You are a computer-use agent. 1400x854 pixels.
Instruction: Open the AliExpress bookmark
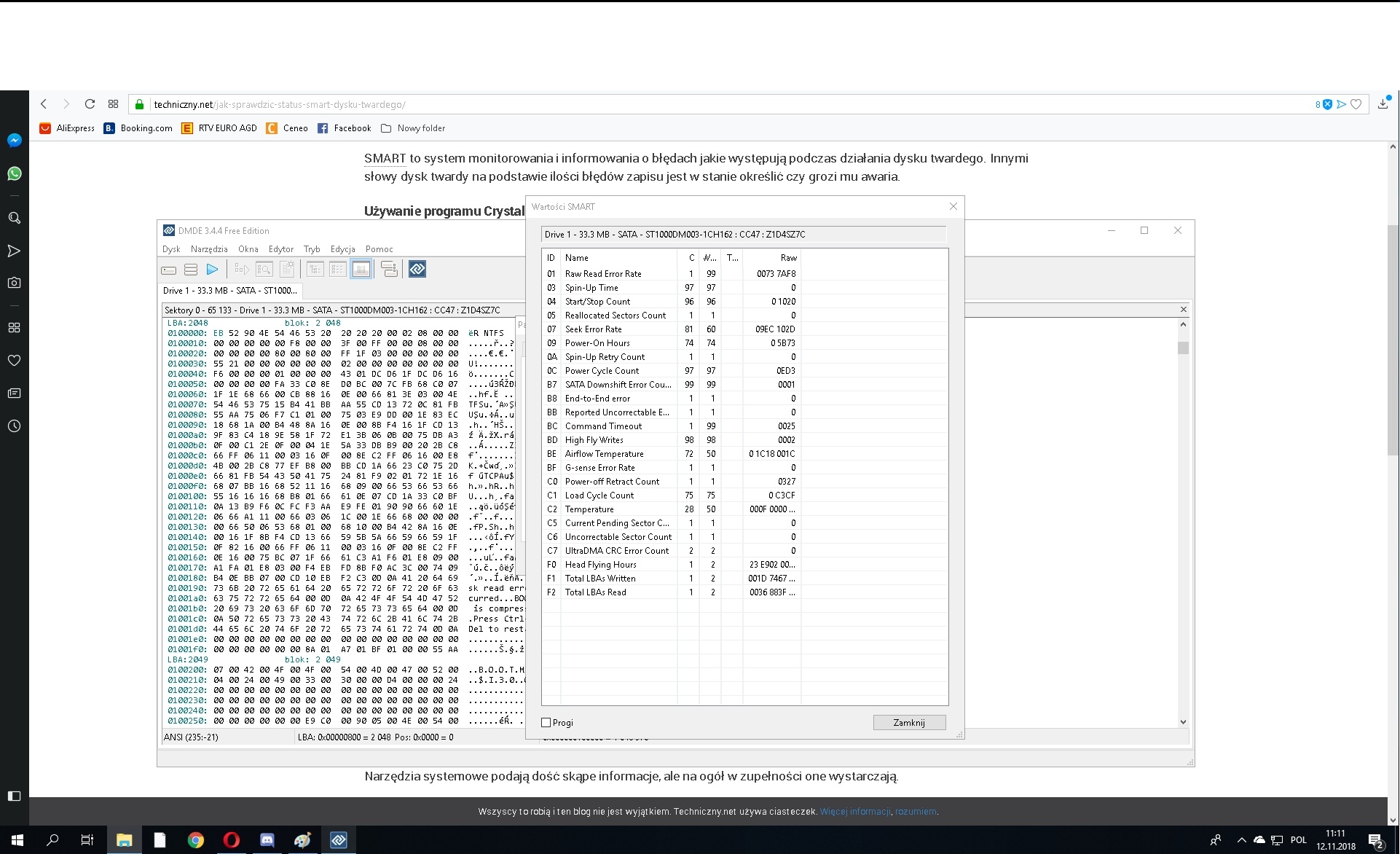[67, 128]
